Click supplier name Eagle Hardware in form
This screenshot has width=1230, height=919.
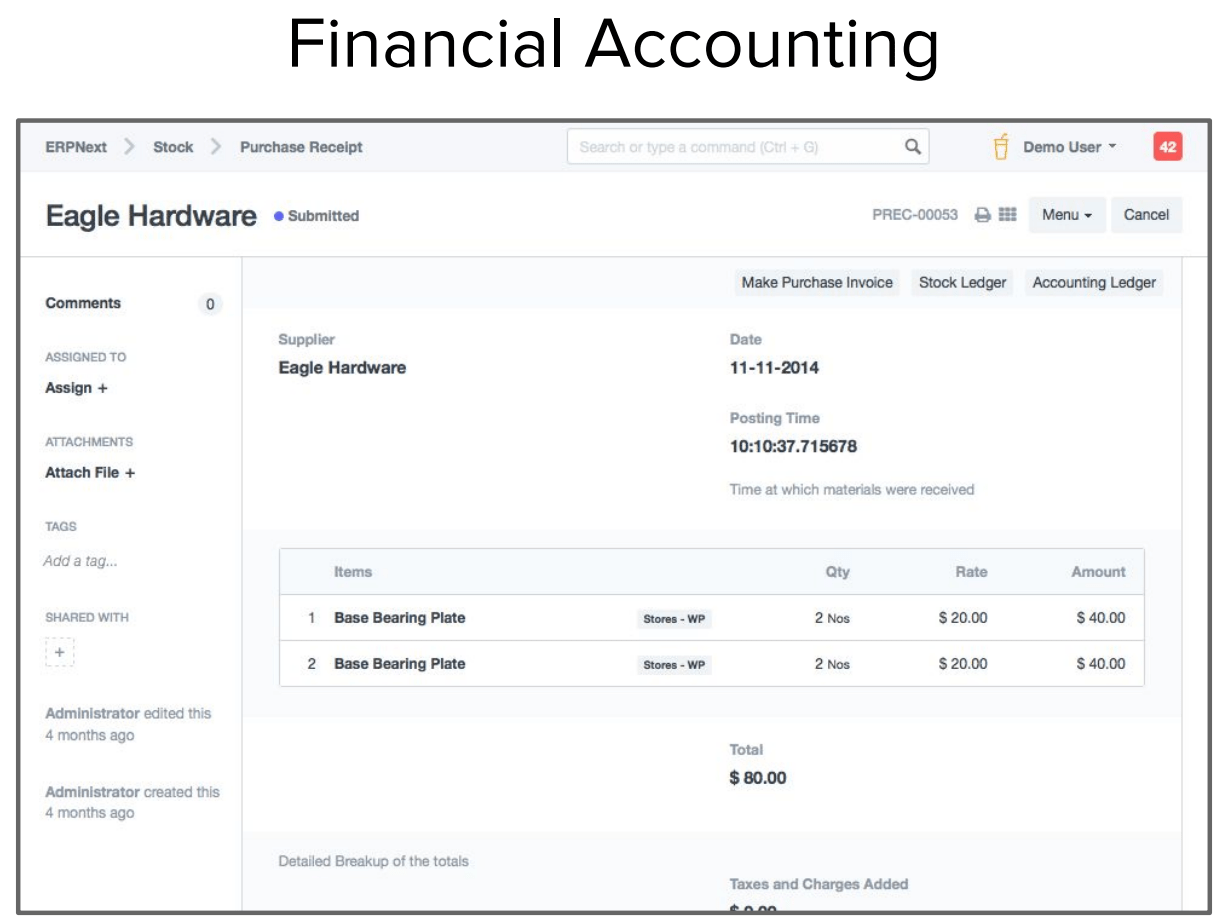pos(342,368)
